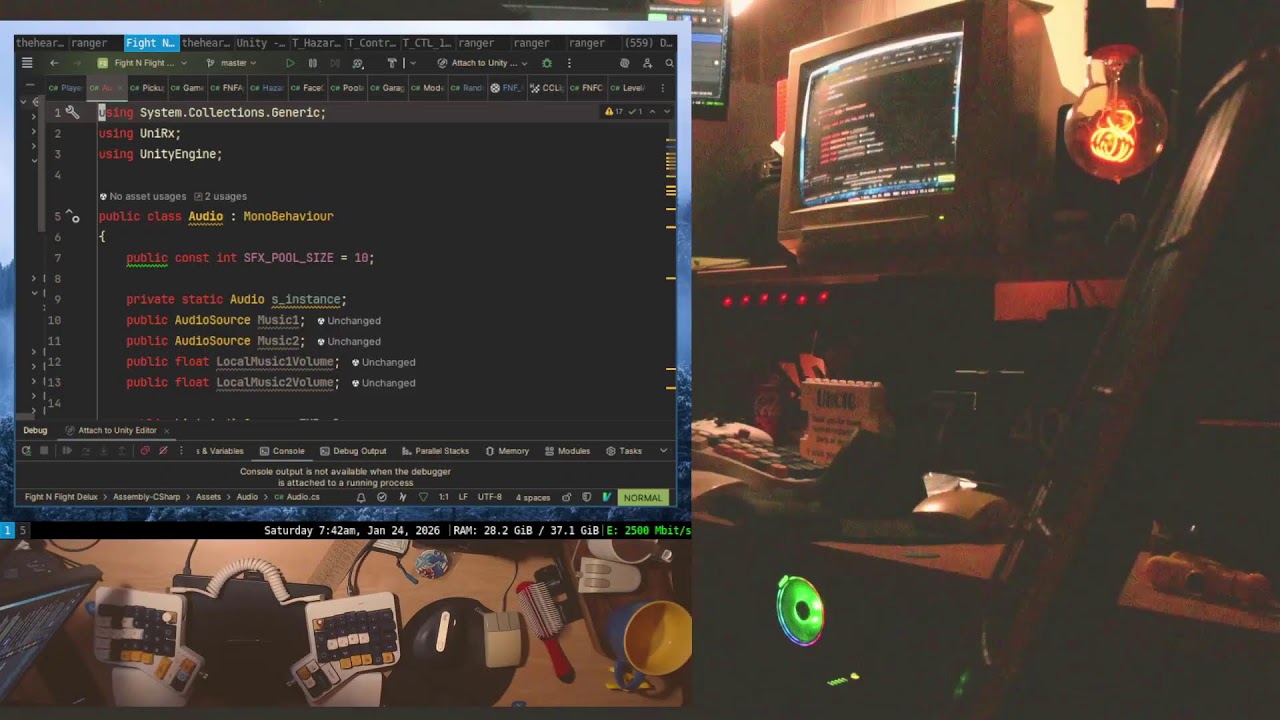Viewport: 1280px width, 720px height.
Task: Switch to the FNFC editor tab
Action: (x=586, y=88)
